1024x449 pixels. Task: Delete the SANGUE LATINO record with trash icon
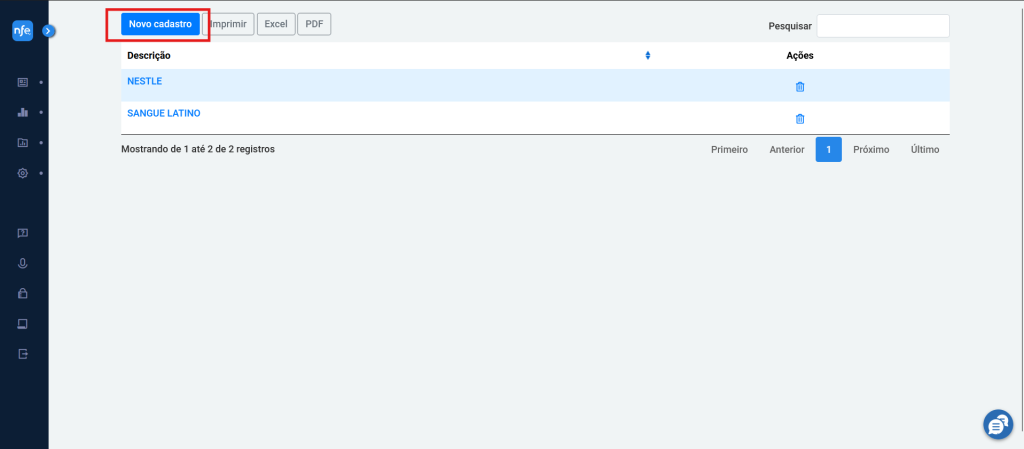799,119
